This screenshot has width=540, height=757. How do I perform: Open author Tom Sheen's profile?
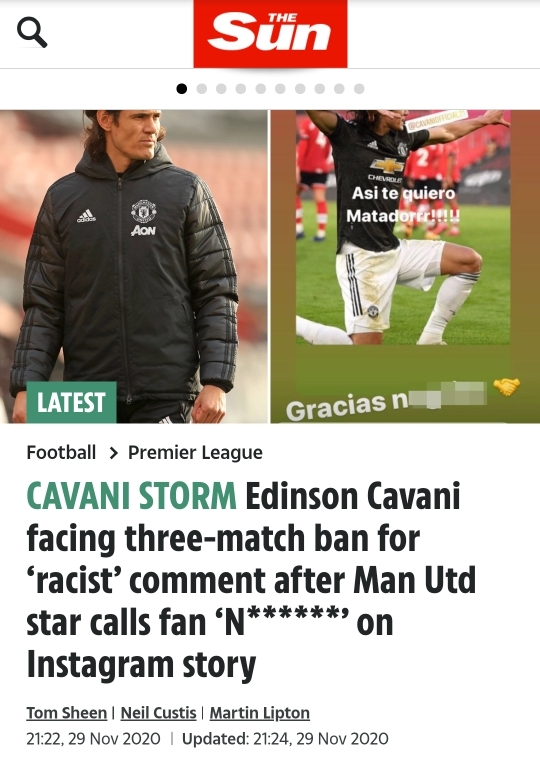[67, 713]
